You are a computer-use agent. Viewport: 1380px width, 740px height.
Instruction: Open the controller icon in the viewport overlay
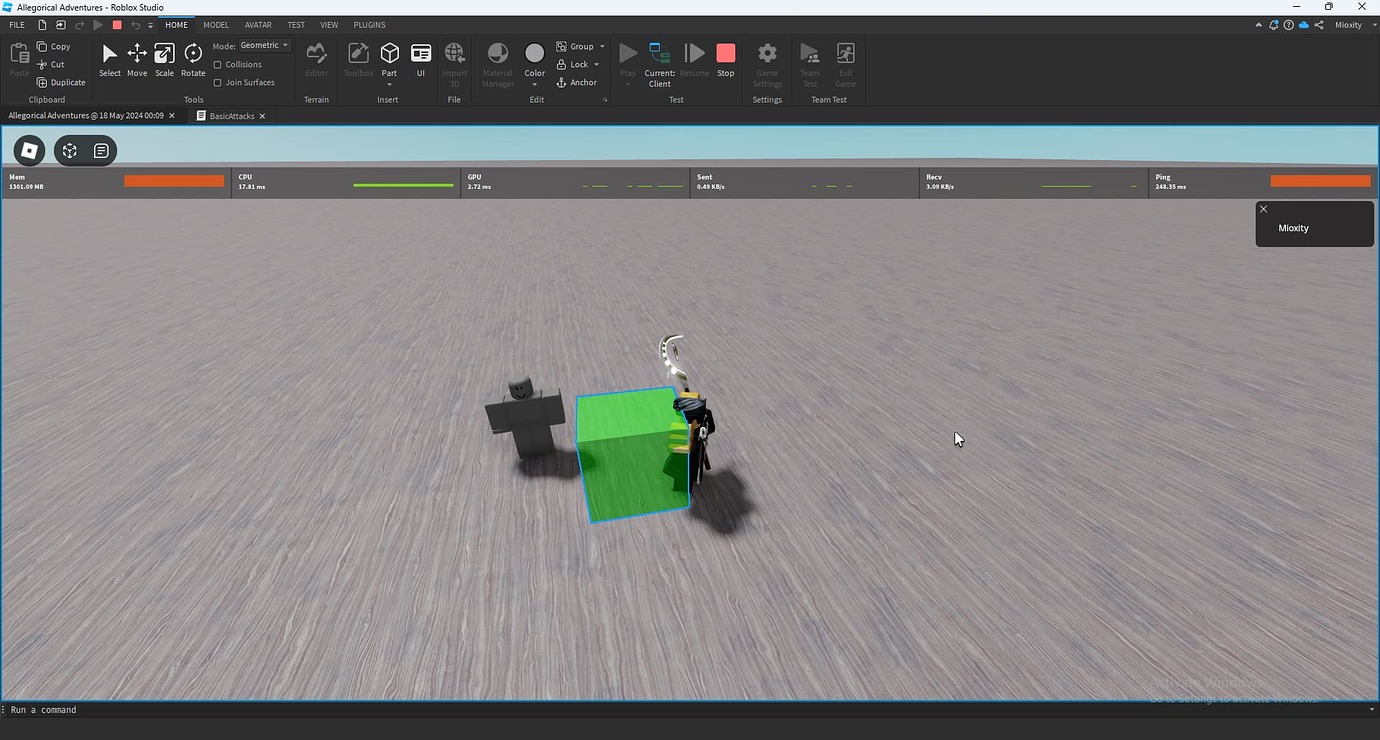coord(68,150)
